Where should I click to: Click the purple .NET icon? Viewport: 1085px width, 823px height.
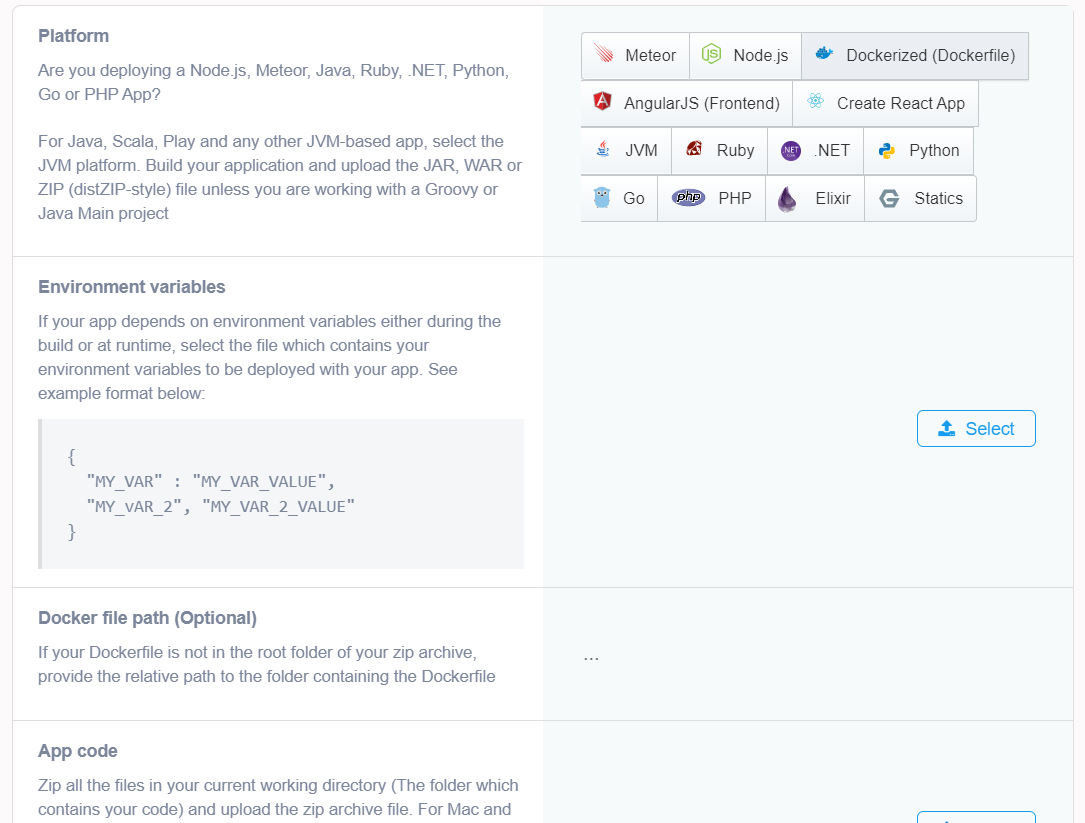(x=791, y=150)
